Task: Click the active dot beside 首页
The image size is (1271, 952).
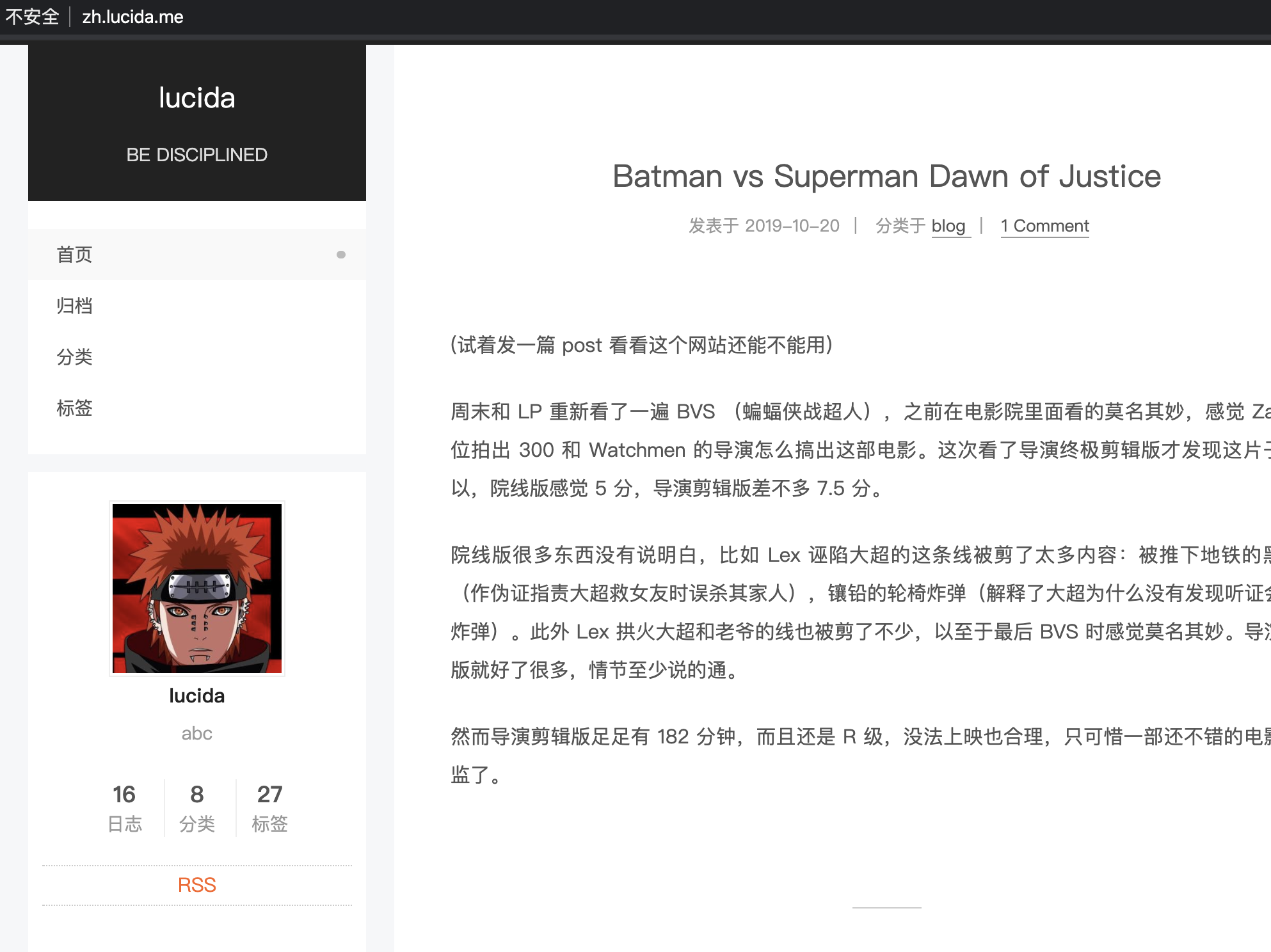Action: pyautogui.click(x=341, y=255)
